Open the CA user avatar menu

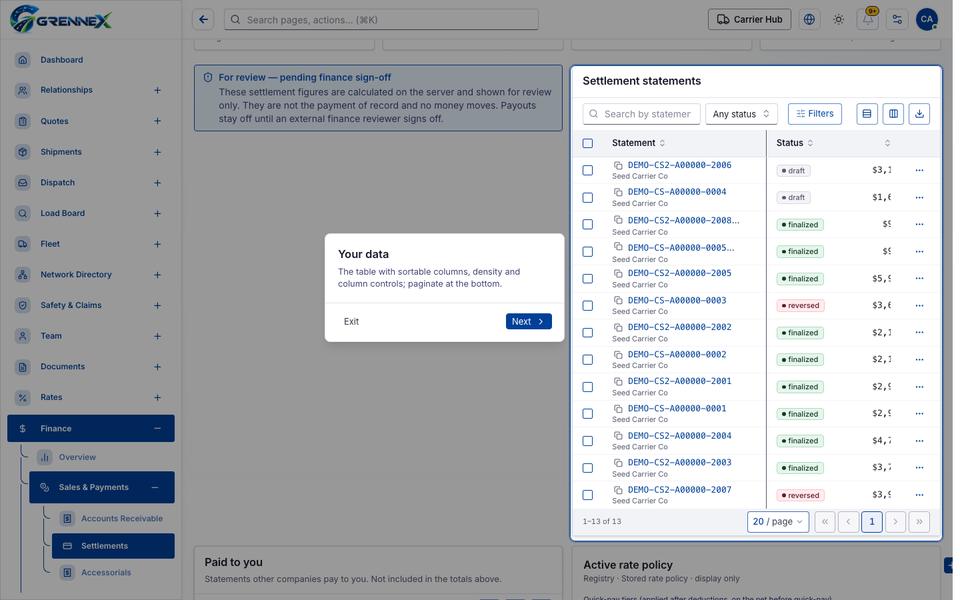(x=926, y=20)
